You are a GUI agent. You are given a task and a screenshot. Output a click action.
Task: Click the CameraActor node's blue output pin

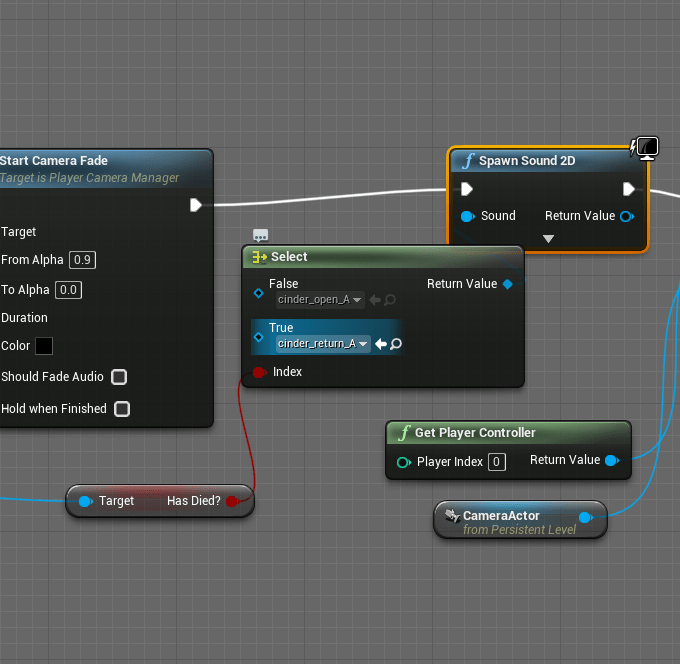pos(585,517)
